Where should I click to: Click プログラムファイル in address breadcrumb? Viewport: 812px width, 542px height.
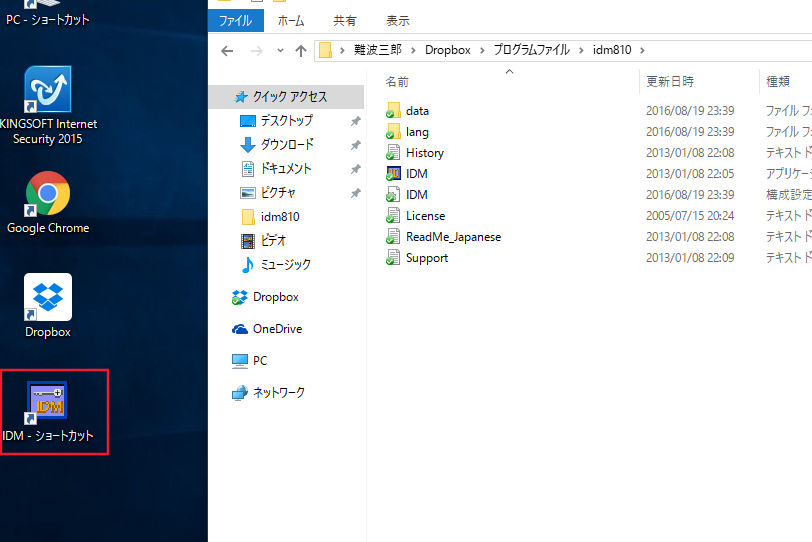(531, 50)
